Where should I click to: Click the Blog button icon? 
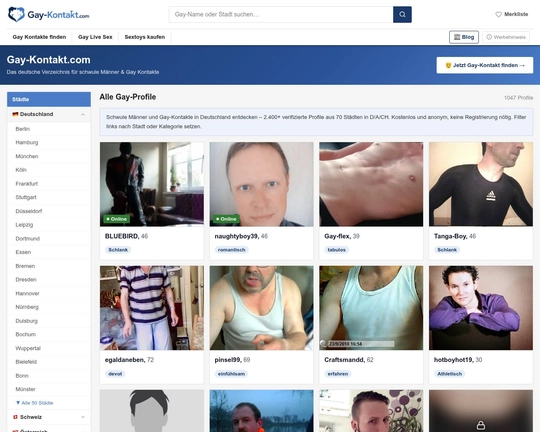pos(457,37)
